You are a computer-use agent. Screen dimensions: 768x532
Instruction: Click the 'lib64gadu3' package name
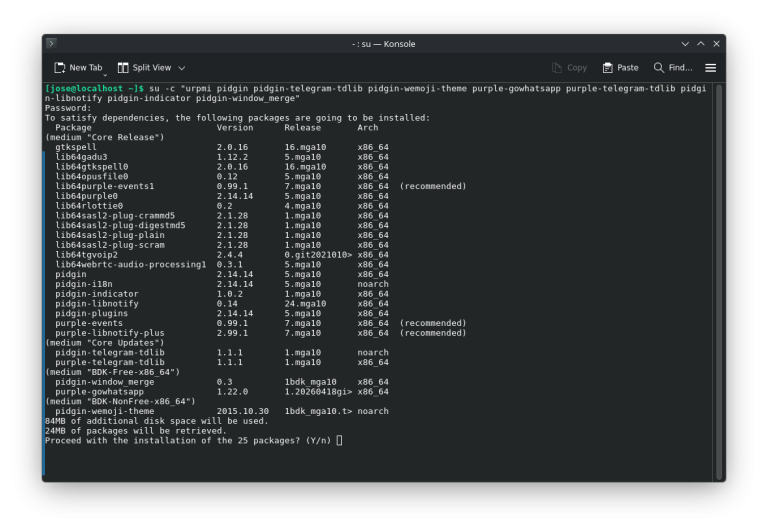[x=81, y=157]
